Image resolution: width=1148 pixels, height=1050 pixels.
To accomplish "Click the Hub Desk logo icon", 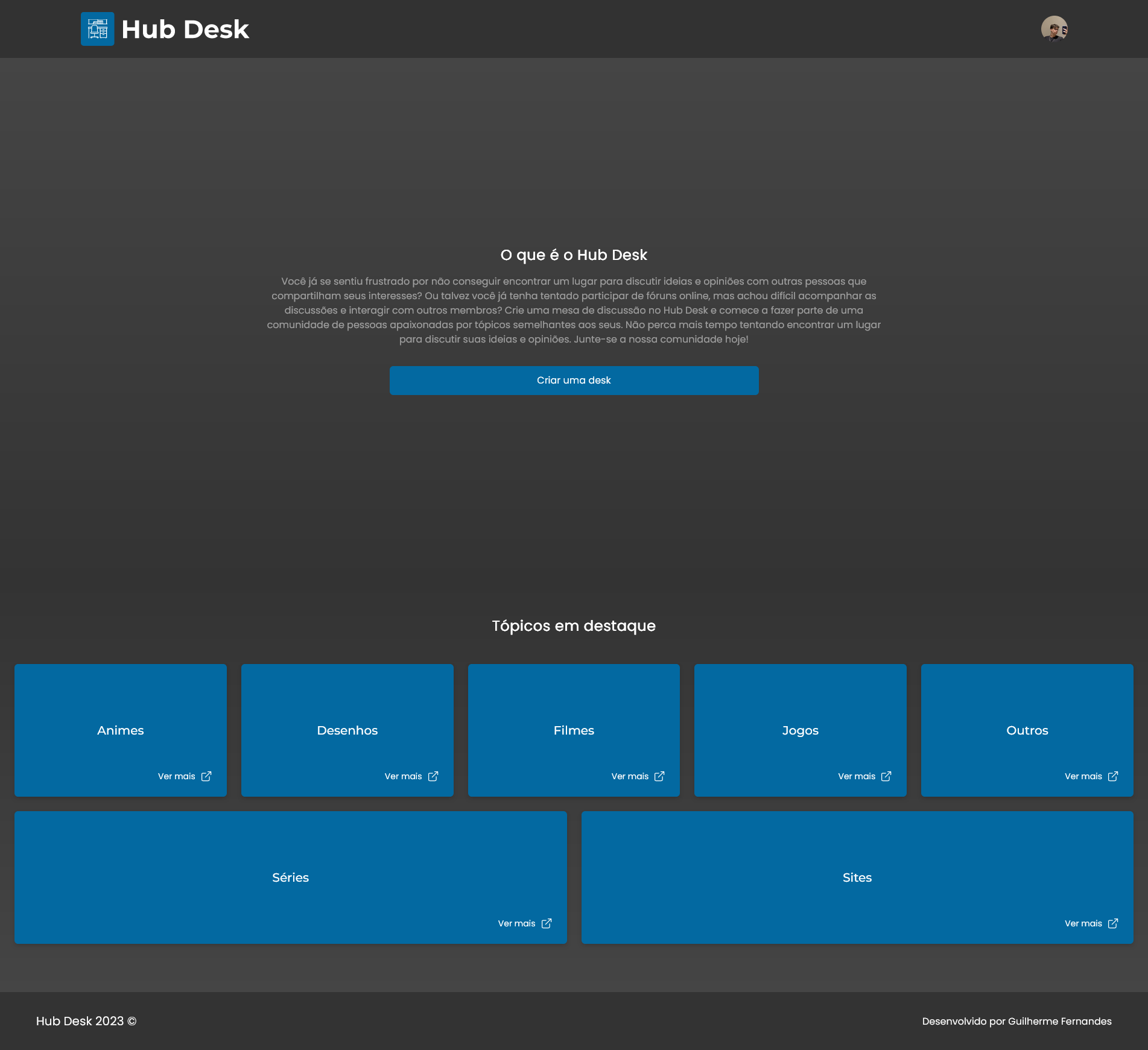I will pyautogui.click(x=97, y=28).
